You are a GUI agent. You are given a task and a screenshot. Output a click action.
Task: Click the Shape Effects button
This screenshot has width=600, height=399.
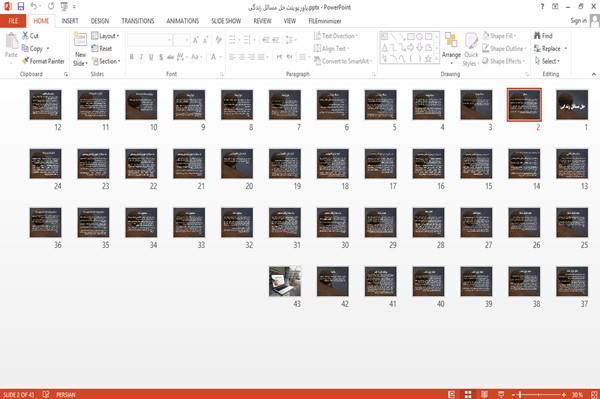503,61
